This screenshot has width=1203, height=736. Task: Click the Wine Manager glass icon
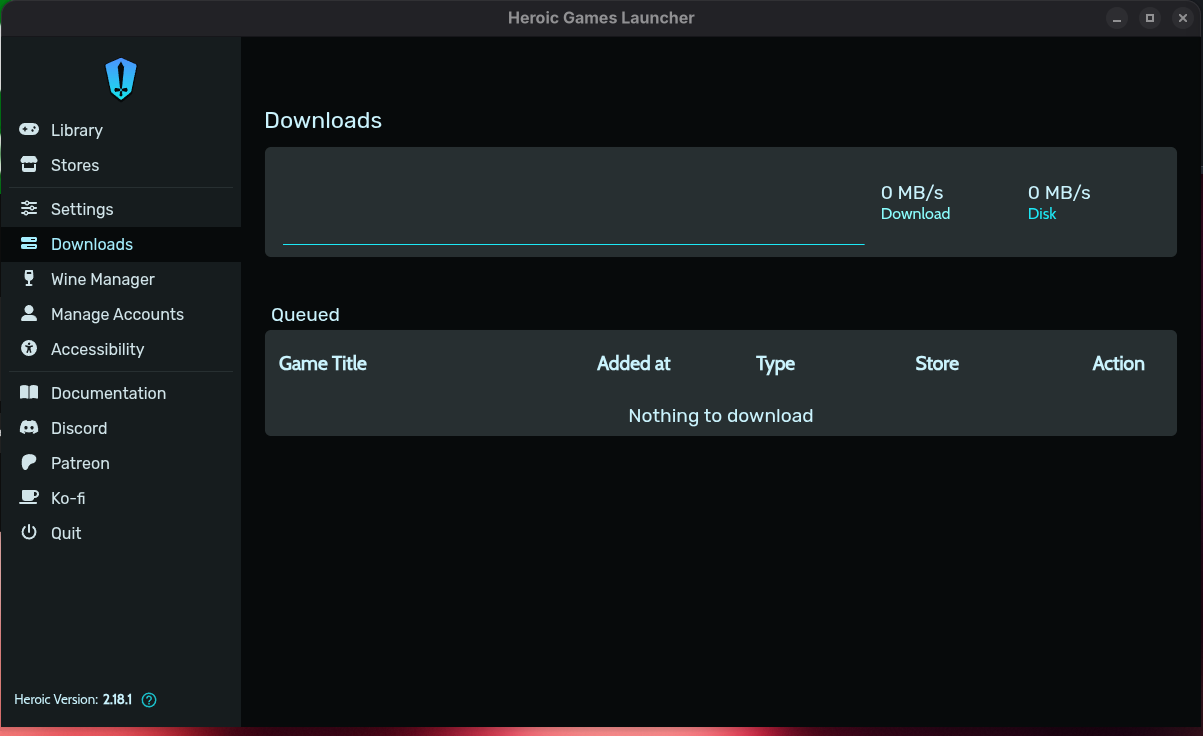point(30,279)
